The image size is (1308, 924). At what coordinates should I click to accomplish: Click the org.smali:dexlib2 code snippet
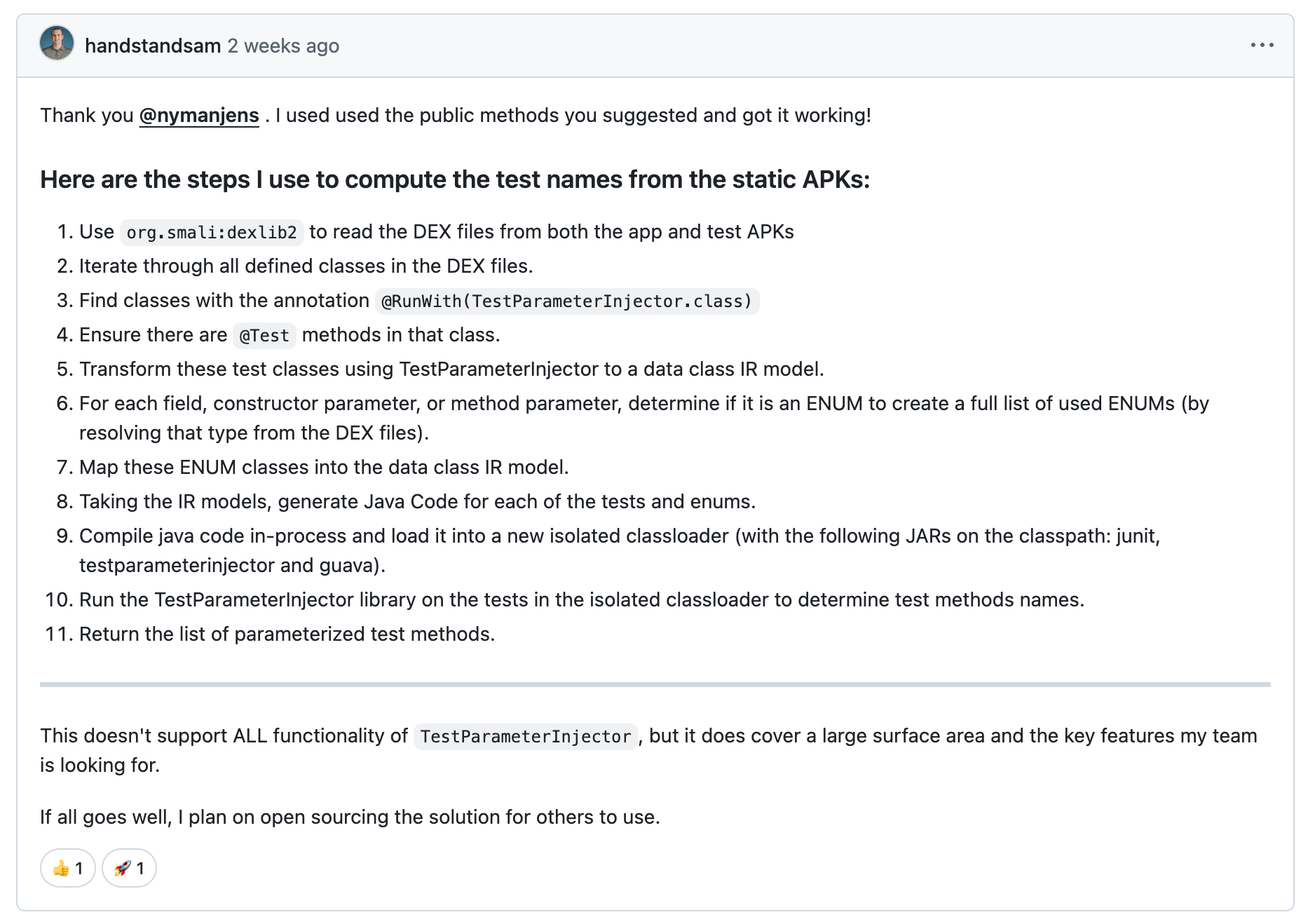[x=212, y=233]
